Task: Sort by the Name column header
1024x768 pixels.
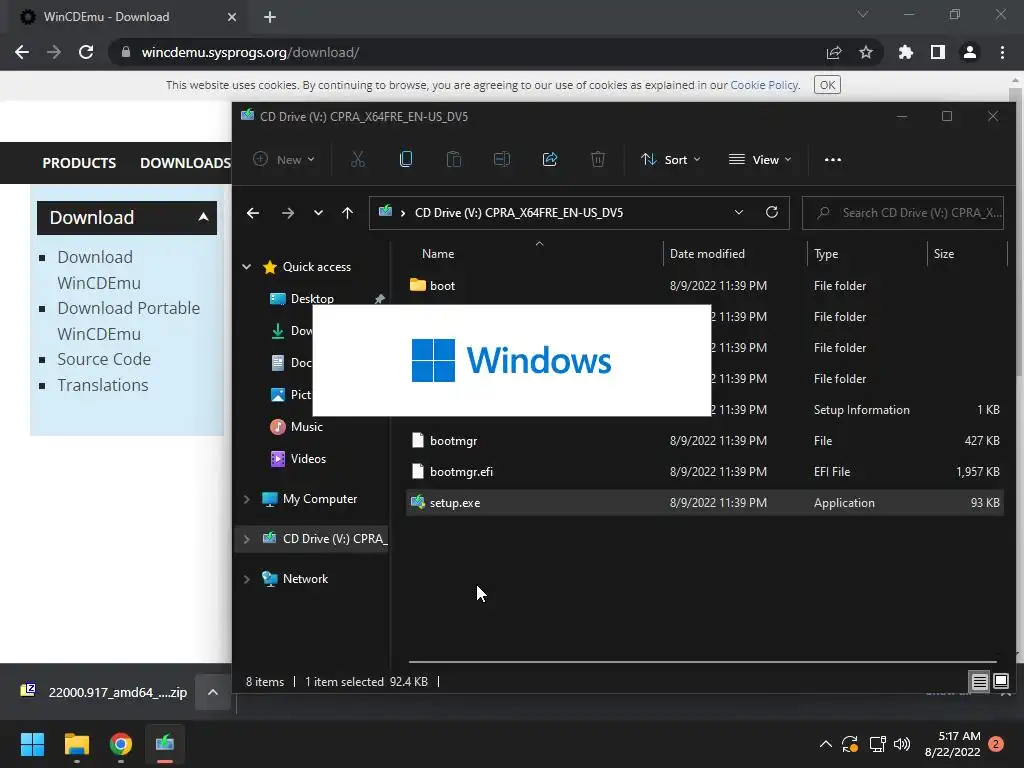Action: point(438,254)
